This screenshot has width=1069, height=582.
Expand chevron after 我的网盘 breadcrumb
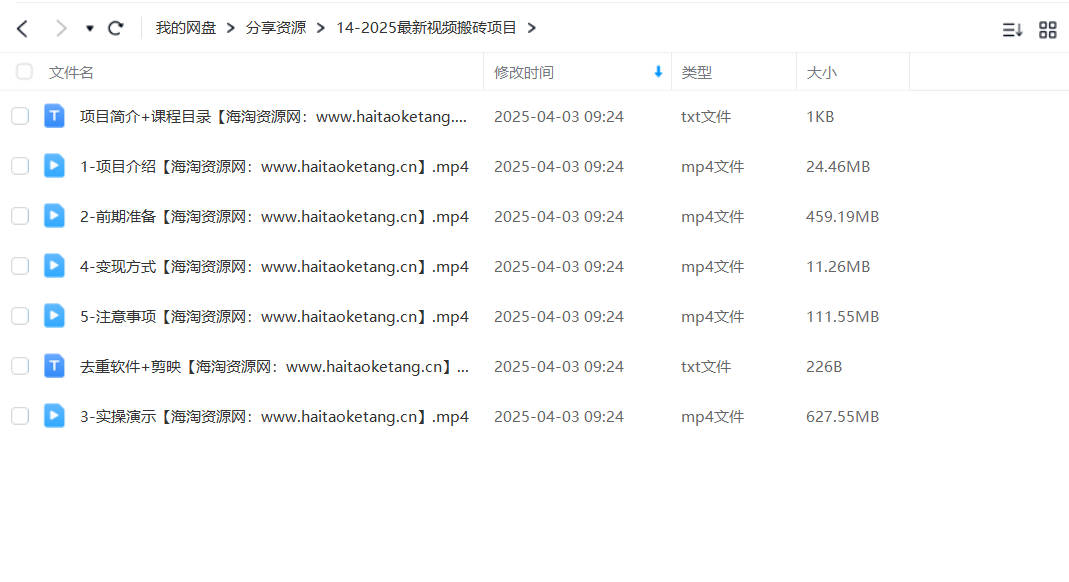click(x=230, y=28)
